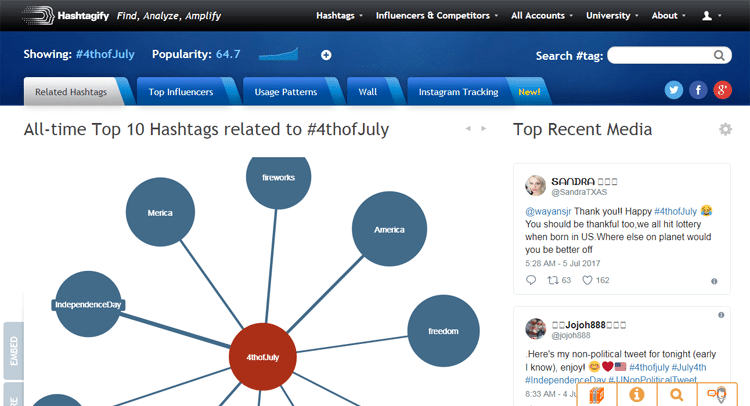
Task: Focus the Search #tag input field
Action: click(x=669, y=55)
